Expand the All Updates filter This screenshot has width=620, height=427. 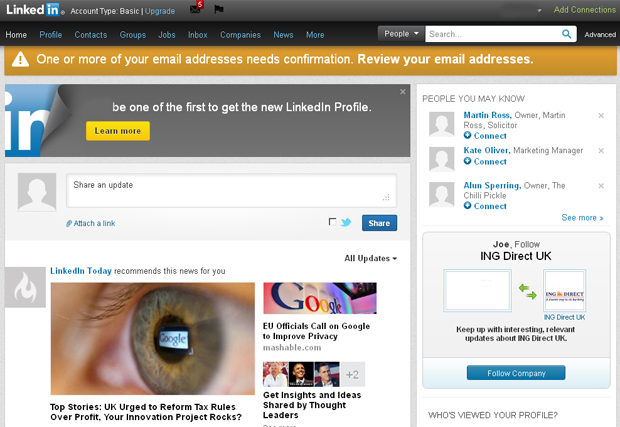(x=370, y=258)
